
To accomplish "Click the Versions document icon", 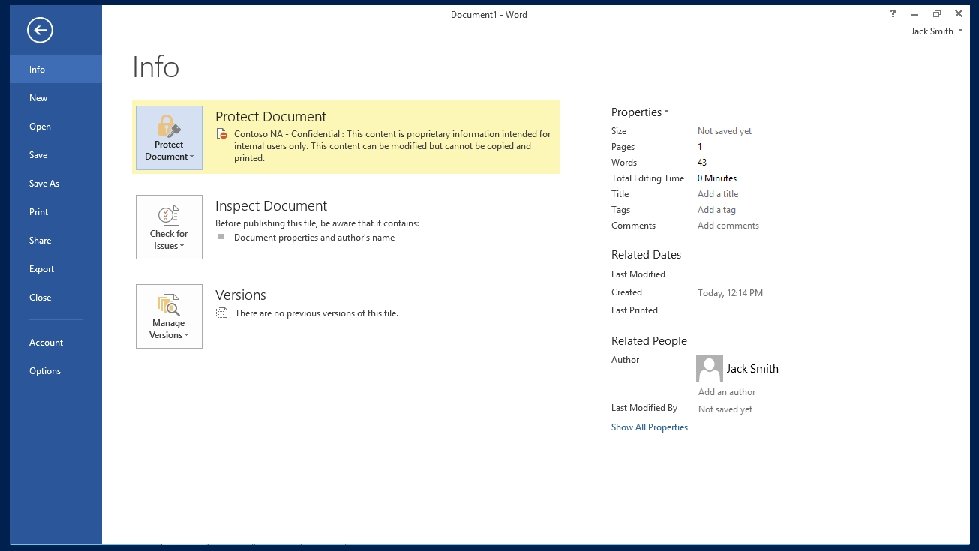I will (222, 313).
